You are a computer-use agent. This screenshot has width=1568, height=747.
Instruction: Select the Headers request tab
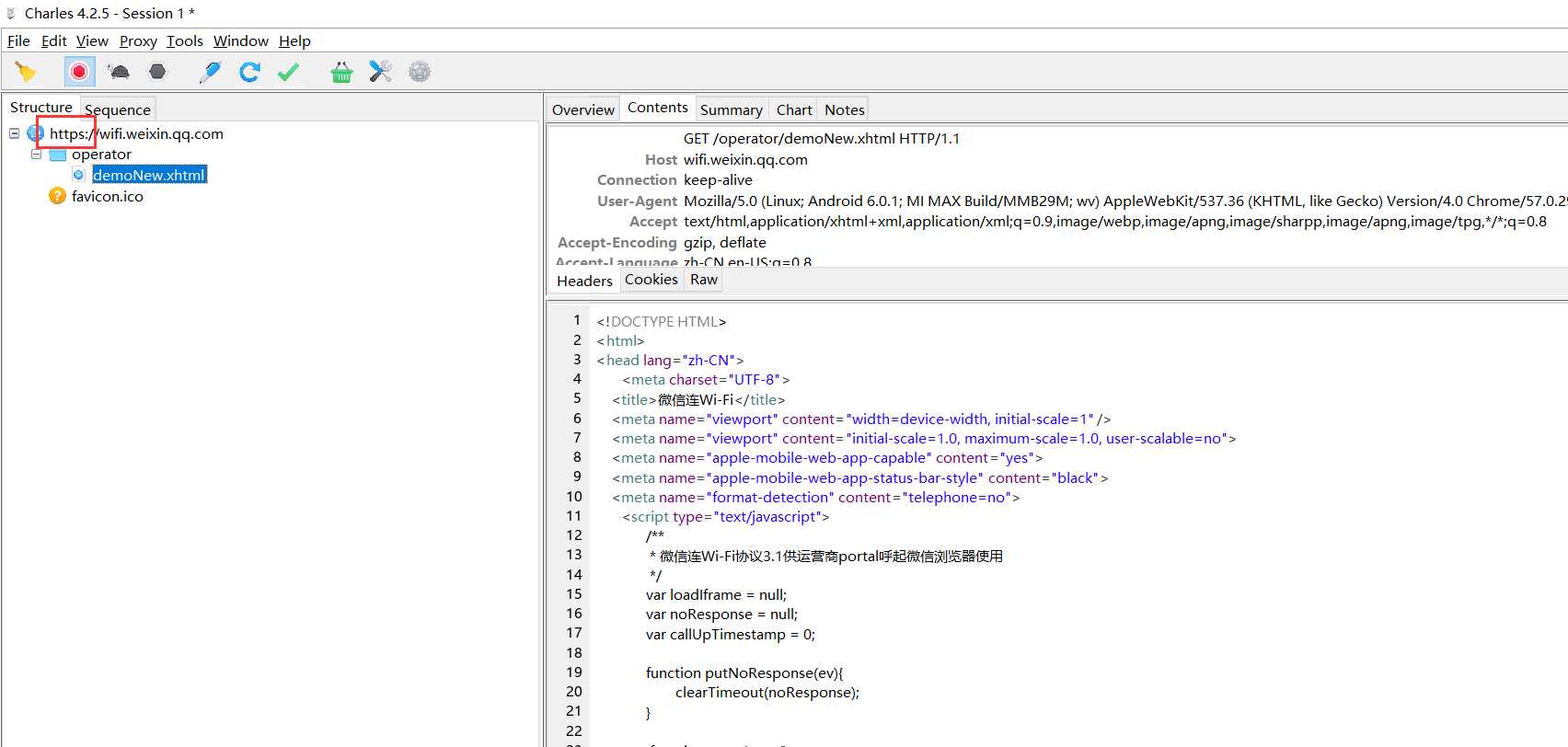[584, 281]
